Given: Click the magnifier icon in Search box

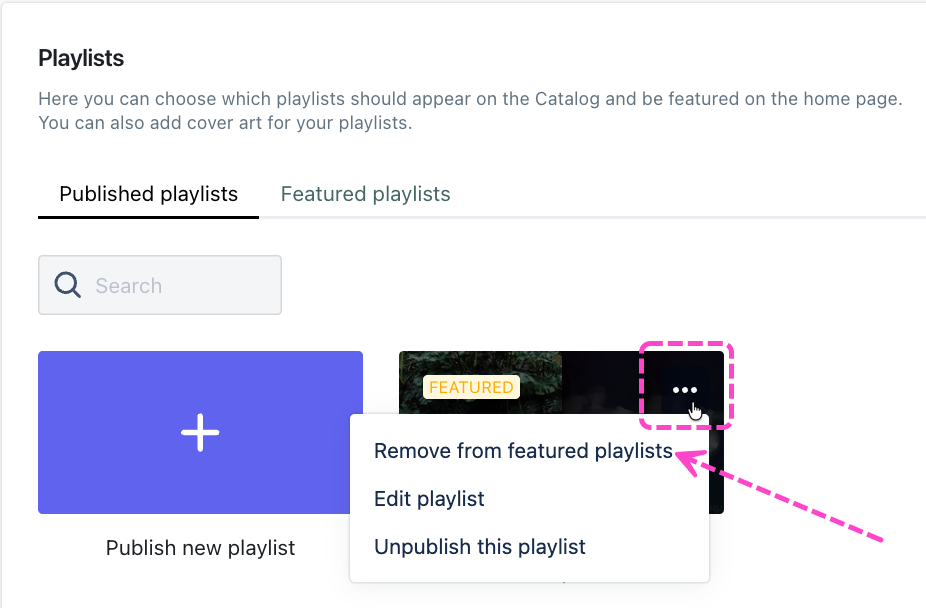Looking at the screenshot, I should 67,285.
